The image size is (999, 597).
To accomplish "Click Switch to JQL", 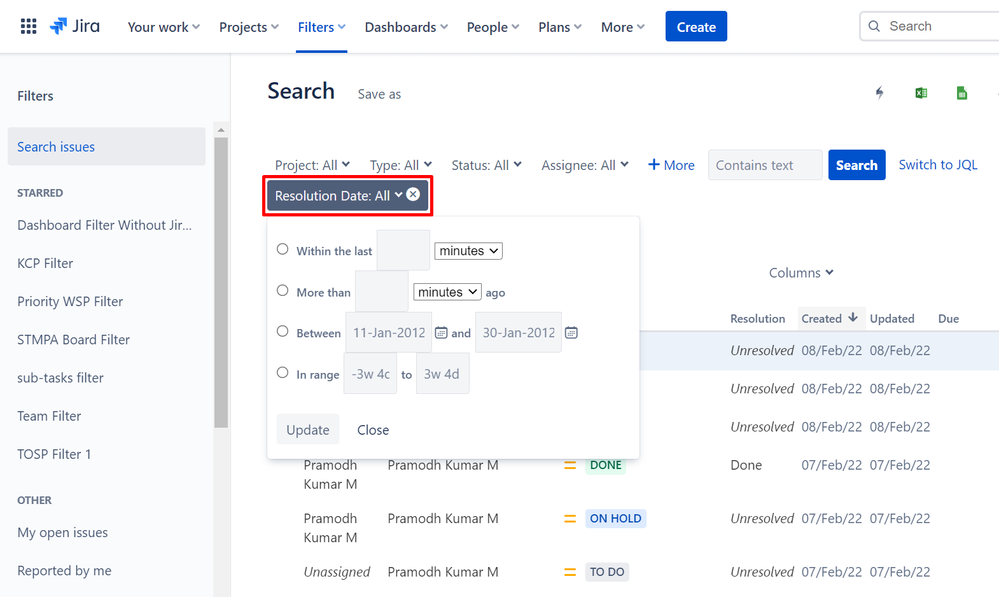I will pos(938,165).
